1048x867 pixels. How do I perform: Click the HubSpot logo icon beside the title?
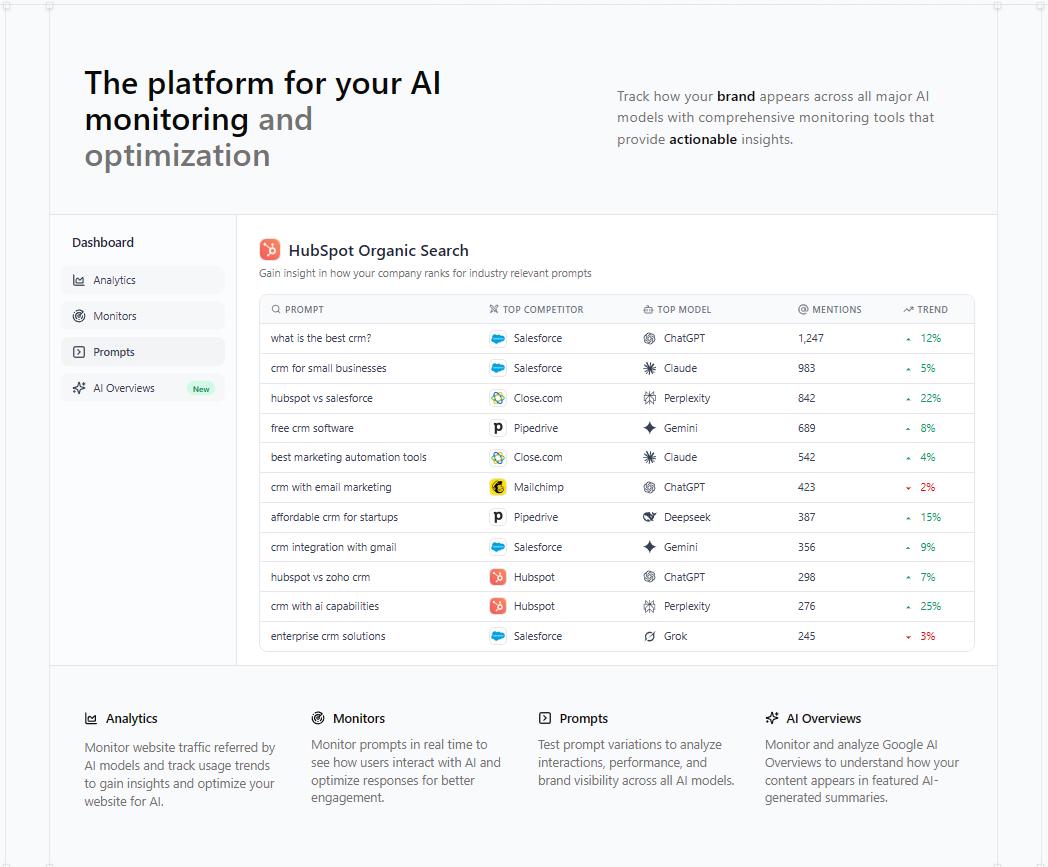pos(269,250)
